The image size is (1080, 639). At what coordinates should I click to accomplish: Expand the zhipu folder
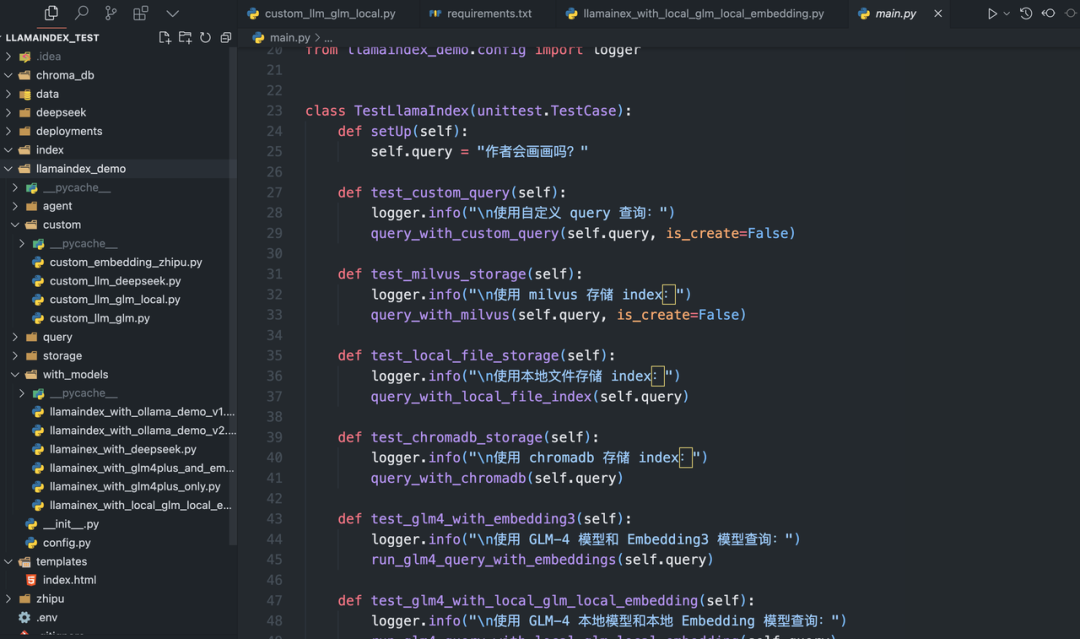coord(49,599)
